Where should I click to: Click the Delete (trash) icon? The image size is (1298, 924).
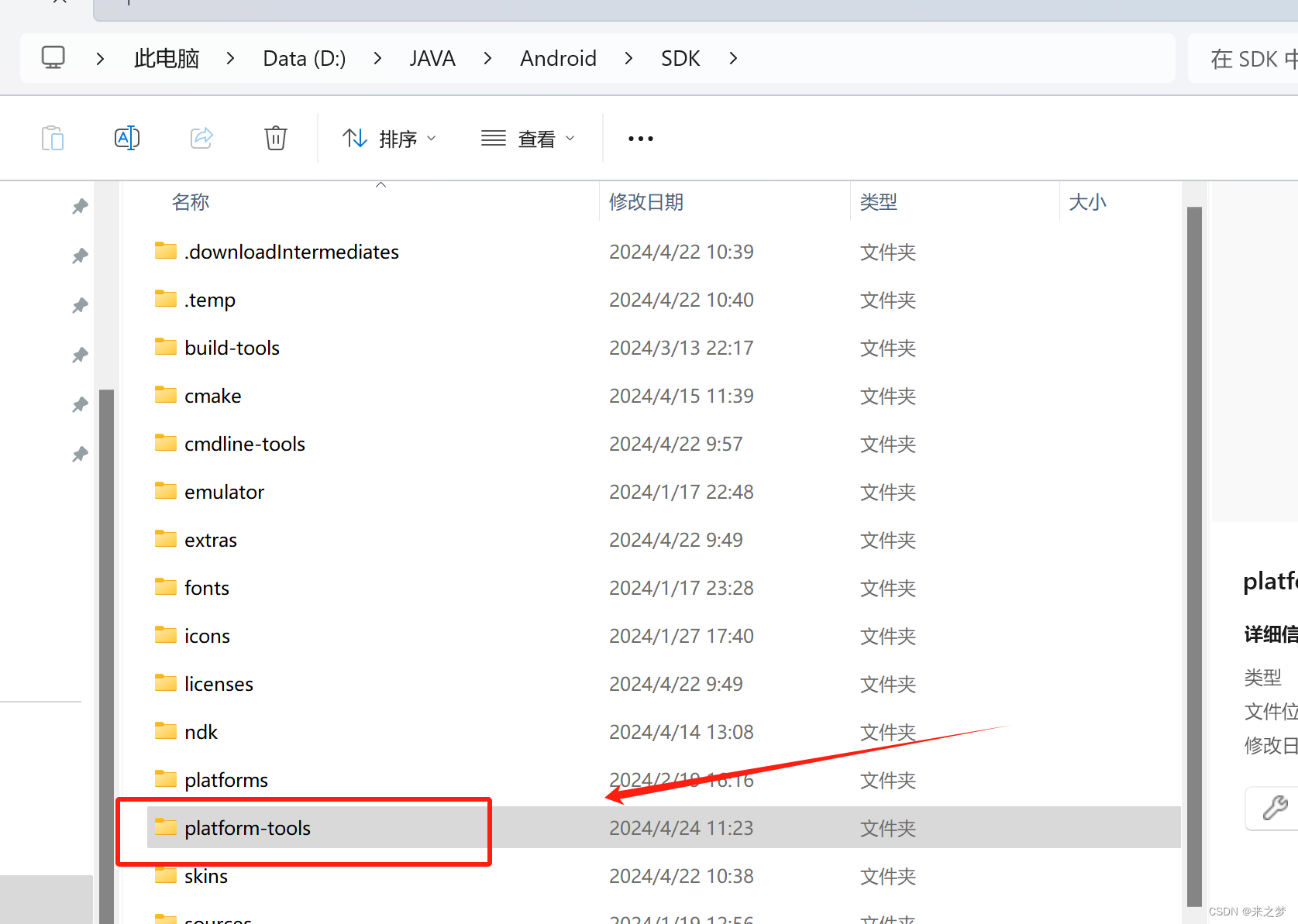(x=275, y=138)
